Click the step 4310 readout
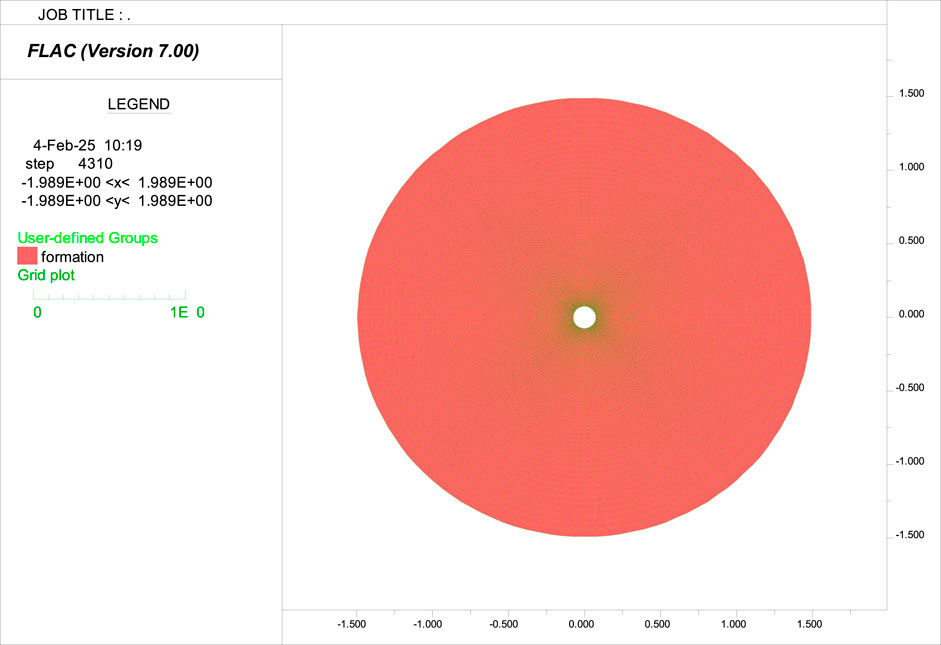 click(x=69, y=164)
